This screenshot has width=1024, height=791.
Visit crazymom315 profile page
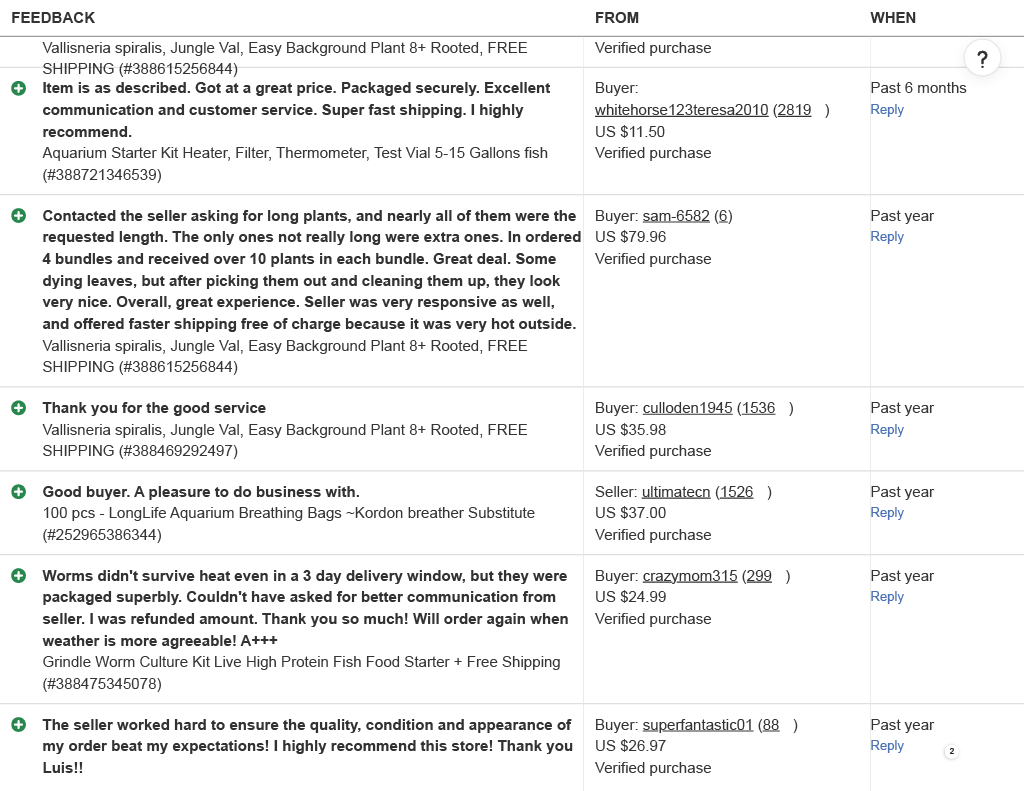click(689, 576)
